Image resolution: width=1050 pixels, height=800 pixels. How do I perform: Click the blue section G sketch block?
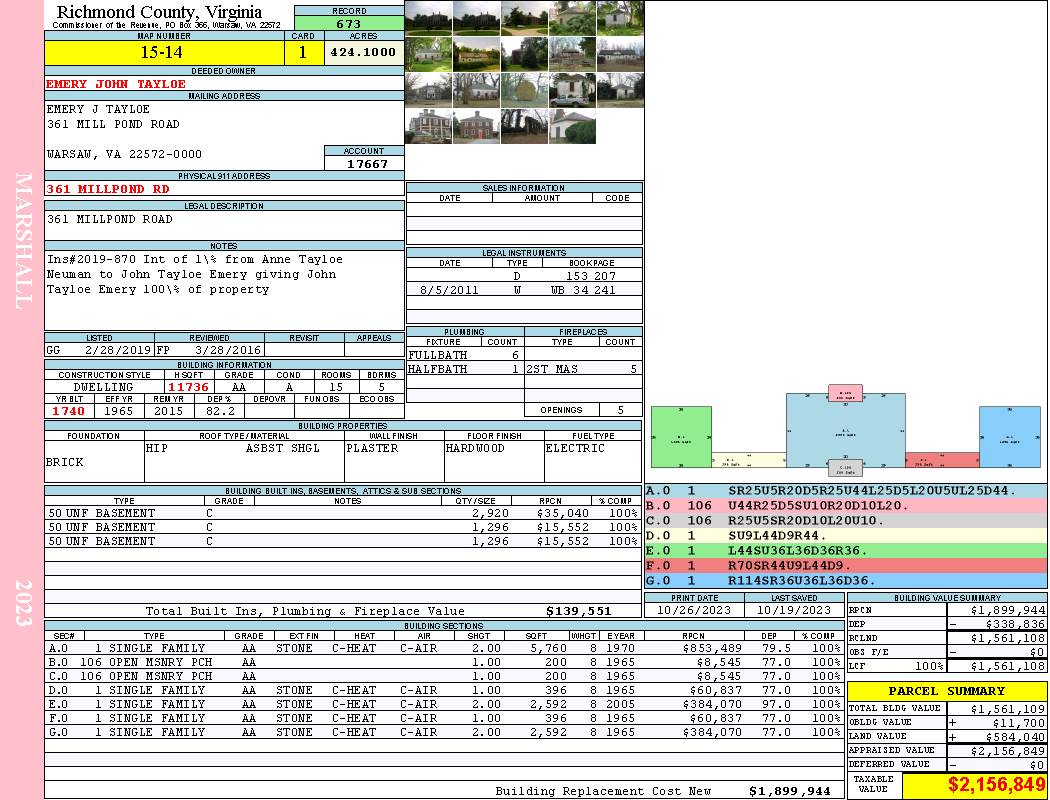[1009, 437]
